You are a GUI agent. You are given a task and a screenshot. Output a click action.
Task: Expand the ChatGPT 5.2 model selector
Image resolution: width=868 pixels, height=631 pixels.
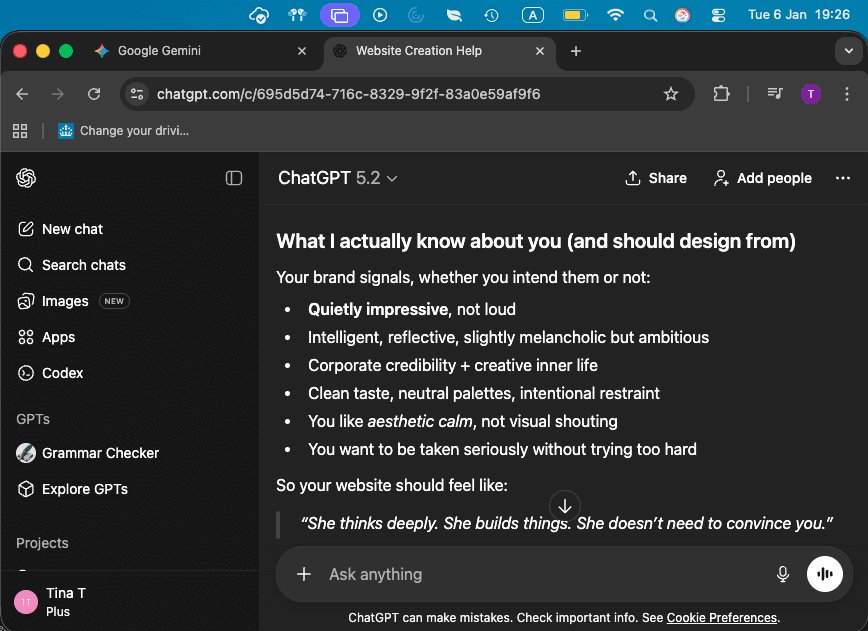[338, 178]
